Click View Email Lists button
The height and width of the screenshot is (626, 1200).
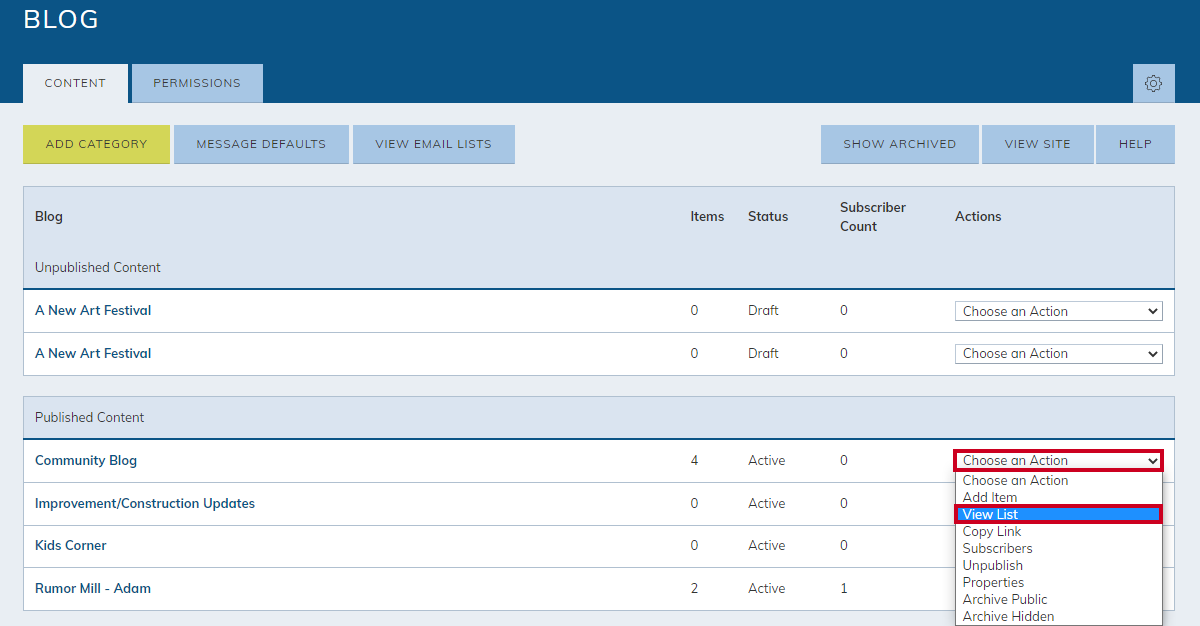pos(433,144)
